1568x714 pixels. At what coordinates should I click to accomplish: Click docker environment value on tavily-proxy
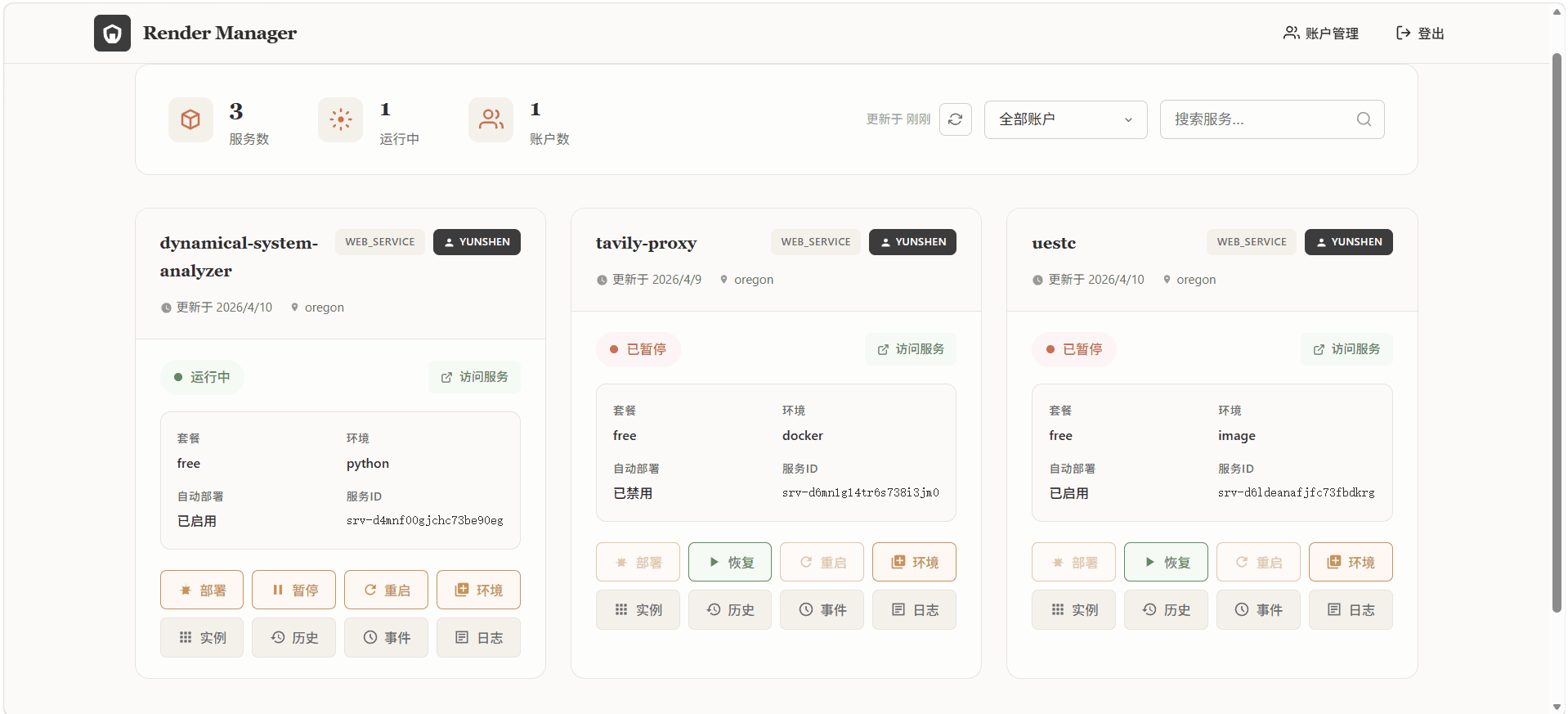803,436
